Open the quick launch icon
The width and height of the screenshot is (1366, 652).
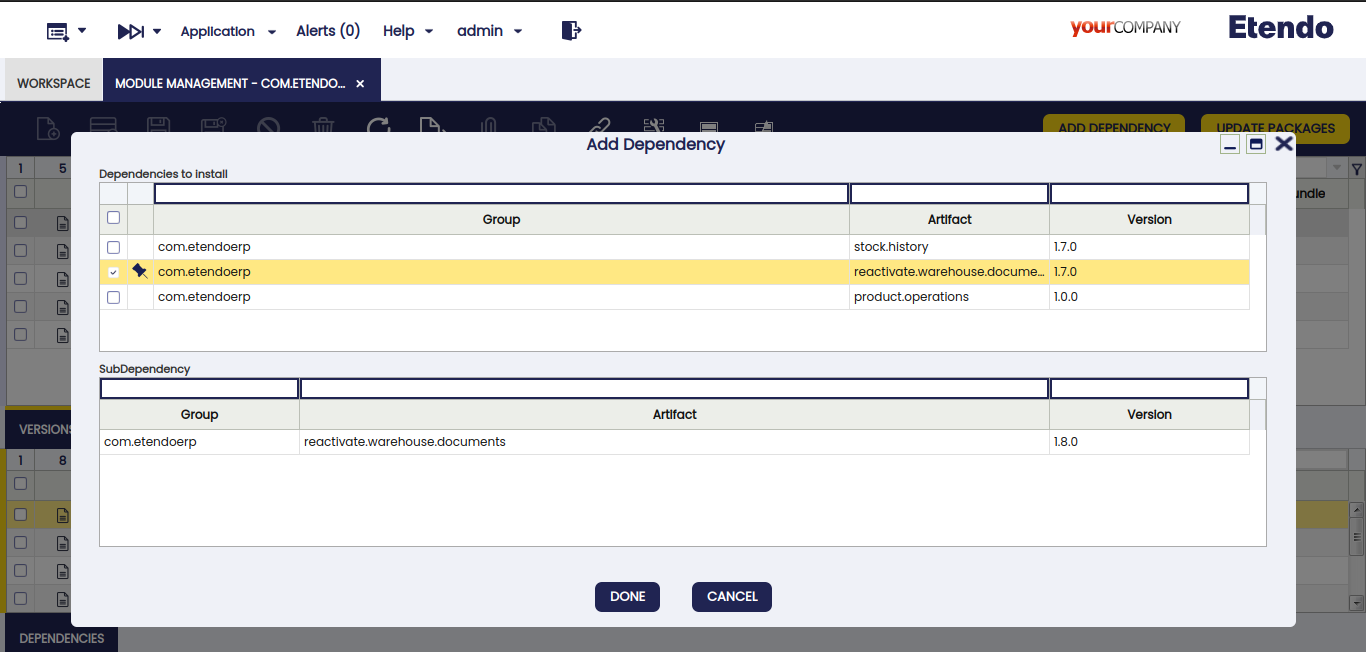pyautogui.click(x=130, y=31)
